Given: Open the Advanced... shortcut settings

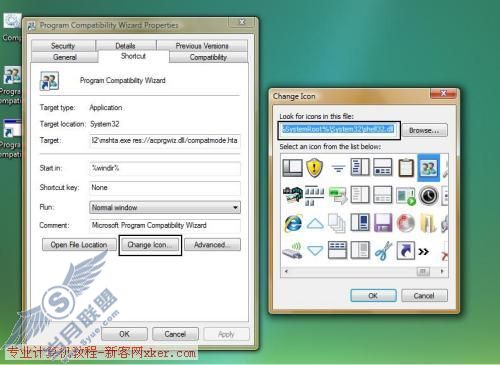Looking at the screenshot, I should tap(212, 245).
